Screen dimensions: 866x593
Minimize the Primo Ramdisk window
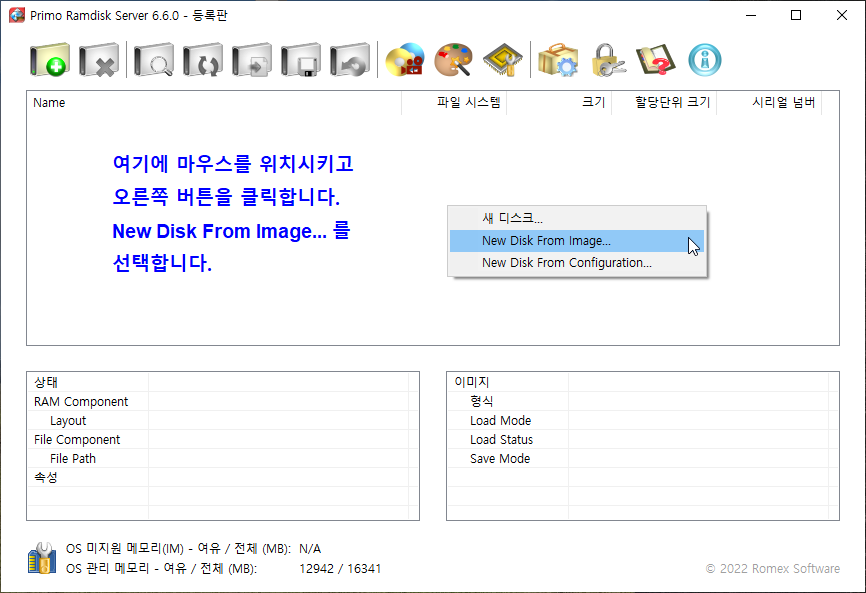click(751, 15)
